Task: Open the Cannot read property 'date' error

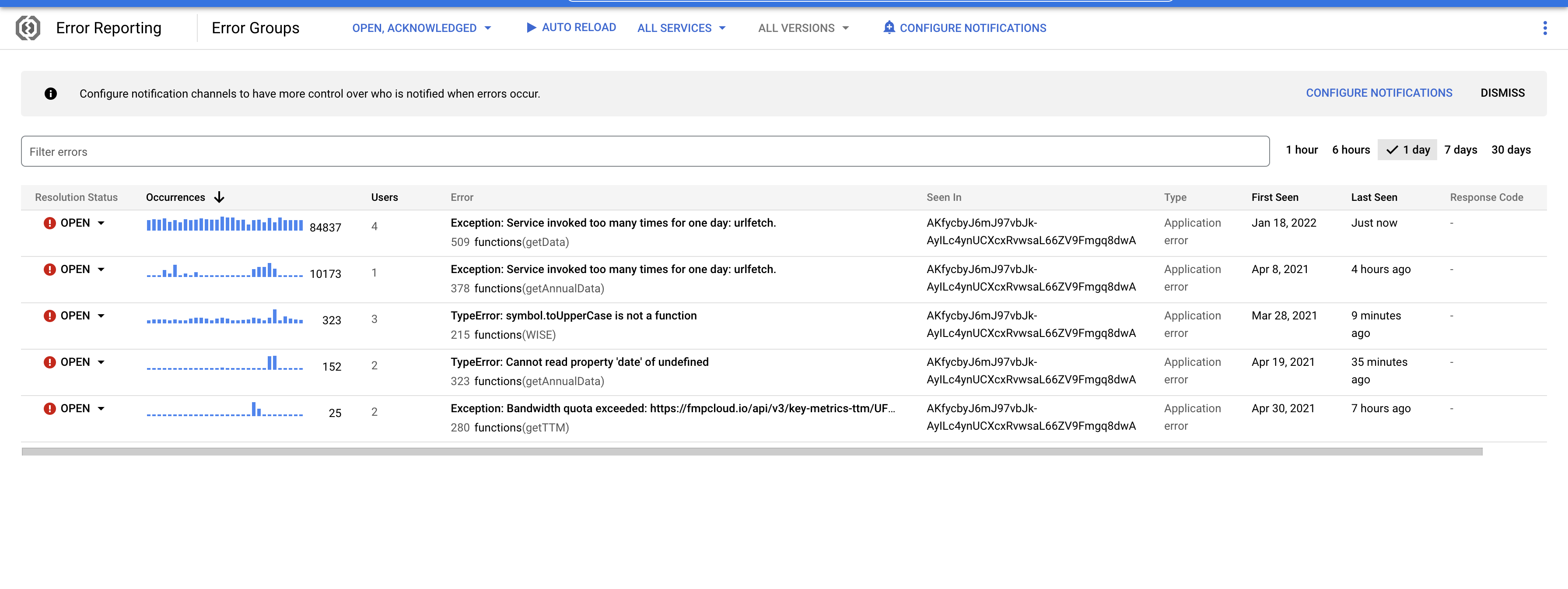Action: click(580, 362)
